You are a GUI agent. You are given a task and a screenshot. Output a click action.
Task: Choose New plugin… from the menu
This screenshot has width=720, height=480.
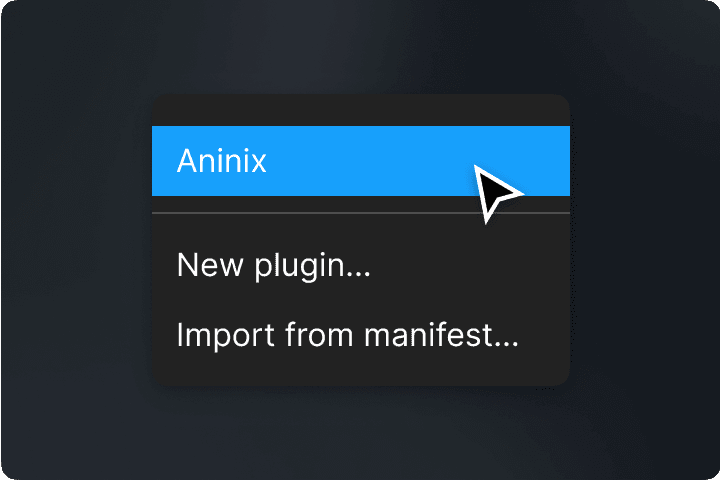click(x=360, y=265)
